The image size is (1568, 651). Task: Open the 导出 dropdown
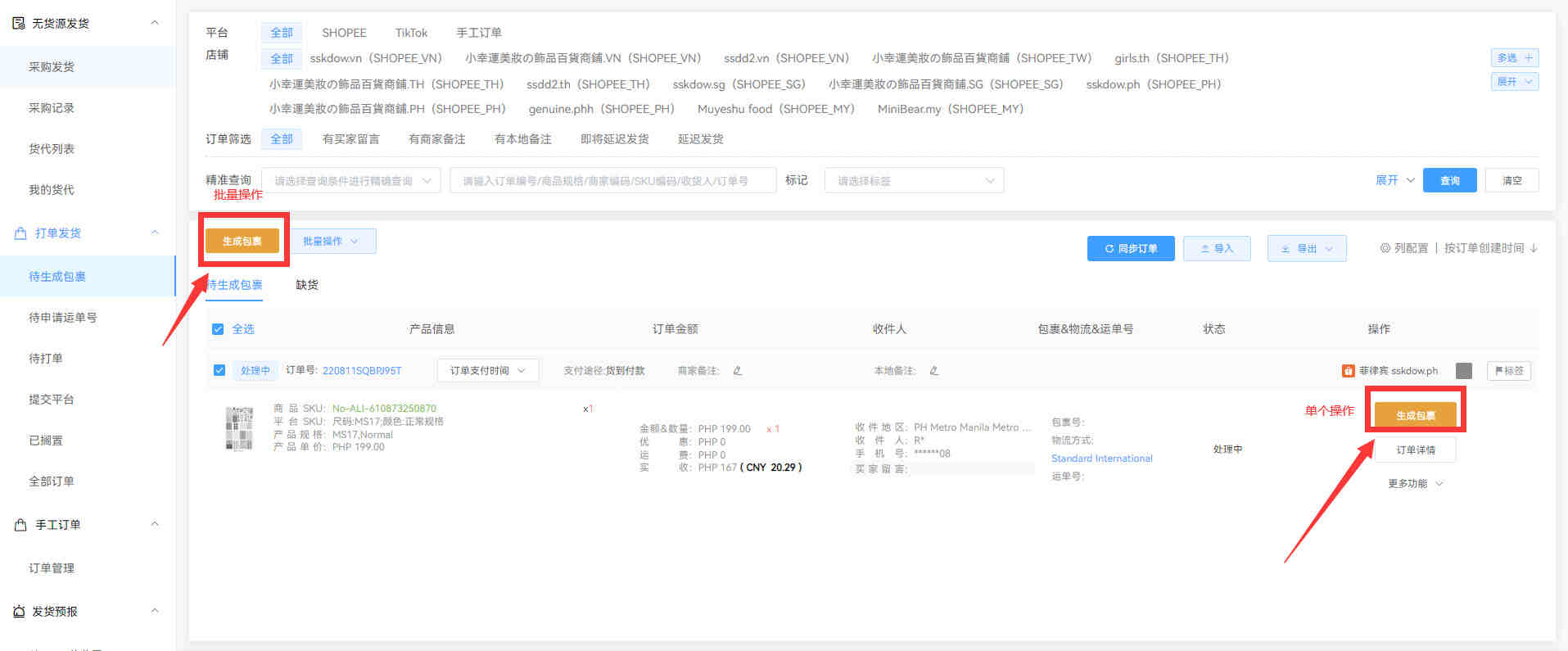pos(1307,249)
